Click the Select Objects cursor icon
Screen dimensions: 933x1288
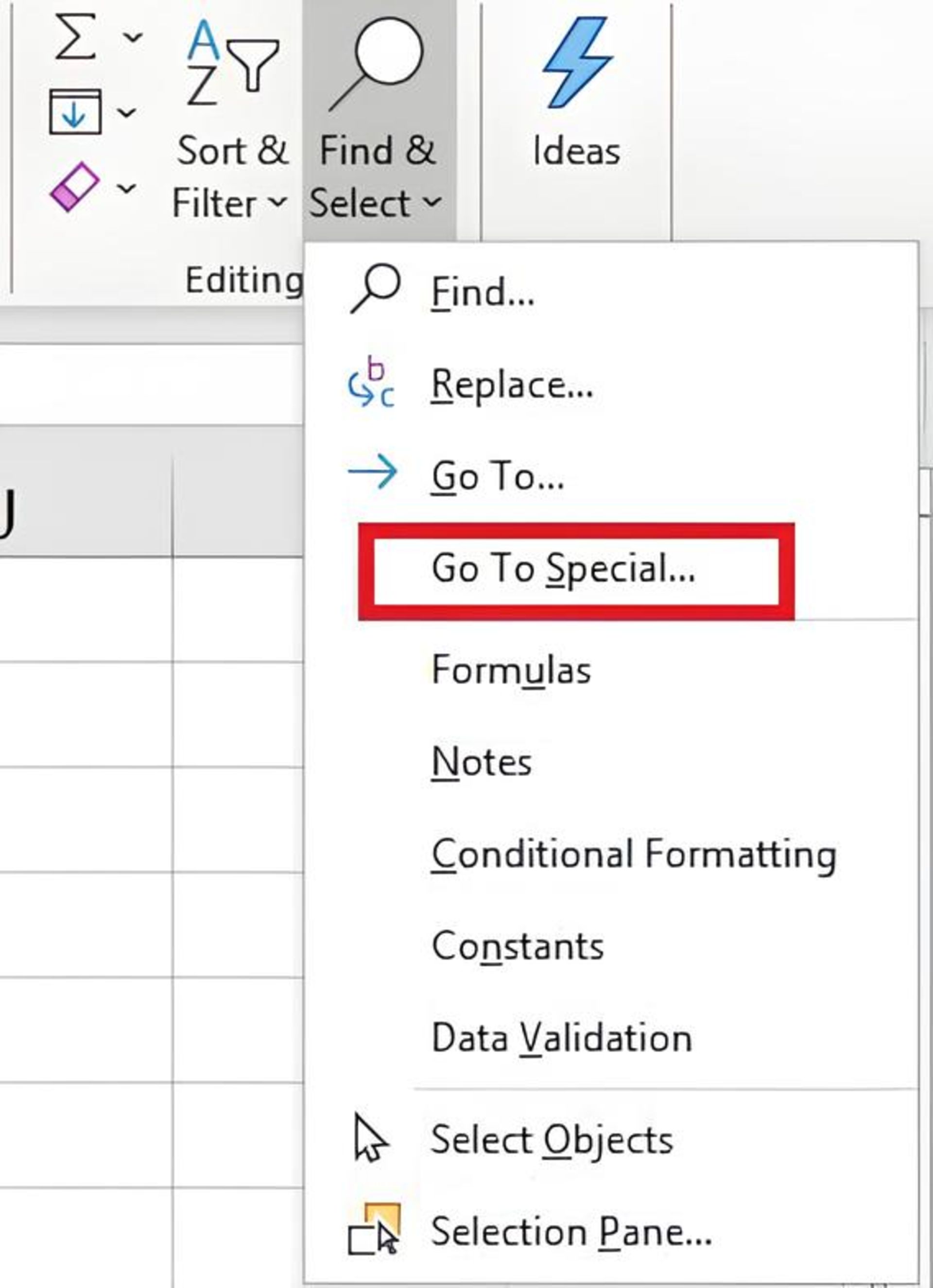click(x=371, y=1137)
